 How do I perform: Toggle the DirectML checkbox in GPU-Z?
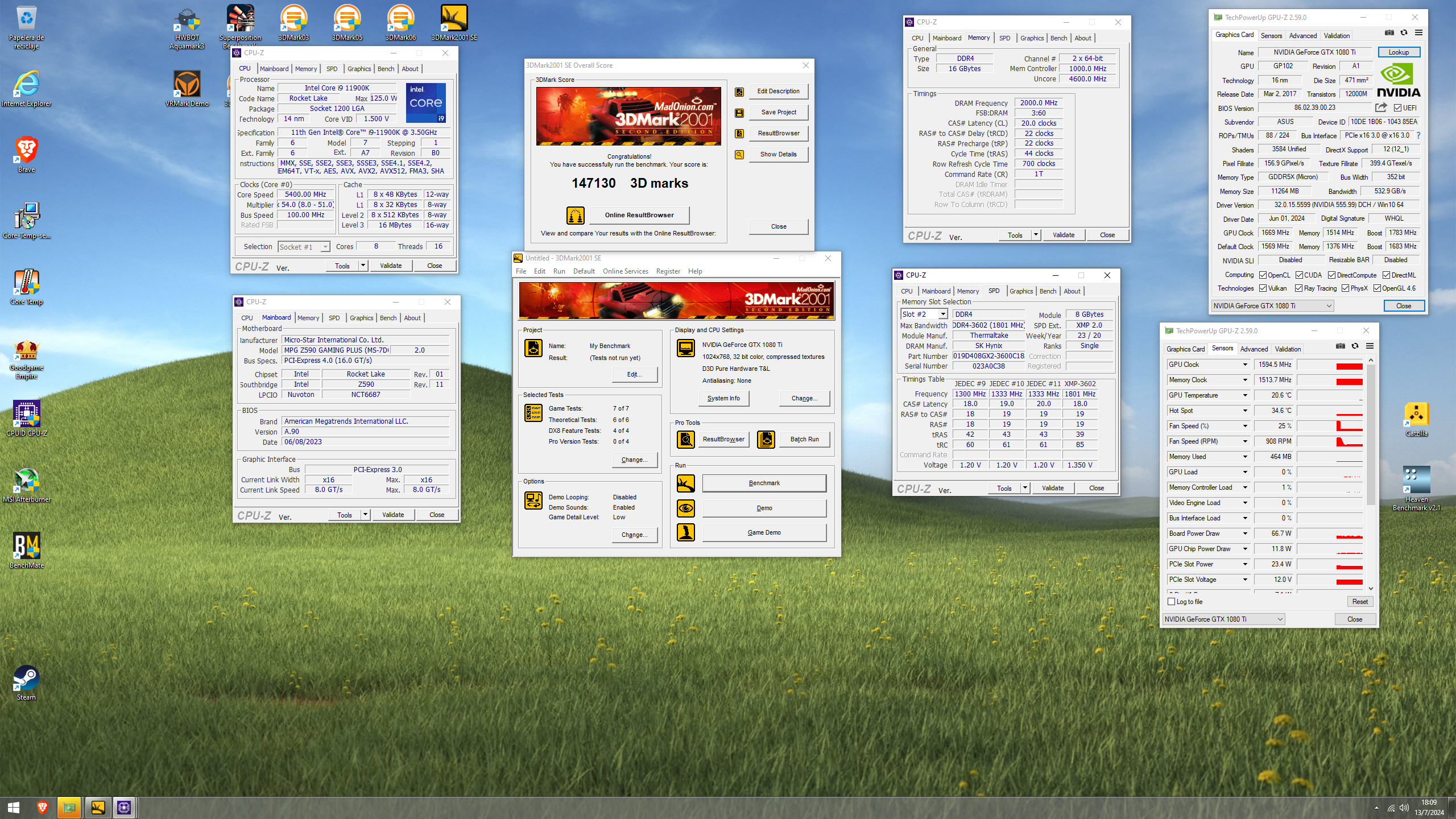(x=1386, y=275)
